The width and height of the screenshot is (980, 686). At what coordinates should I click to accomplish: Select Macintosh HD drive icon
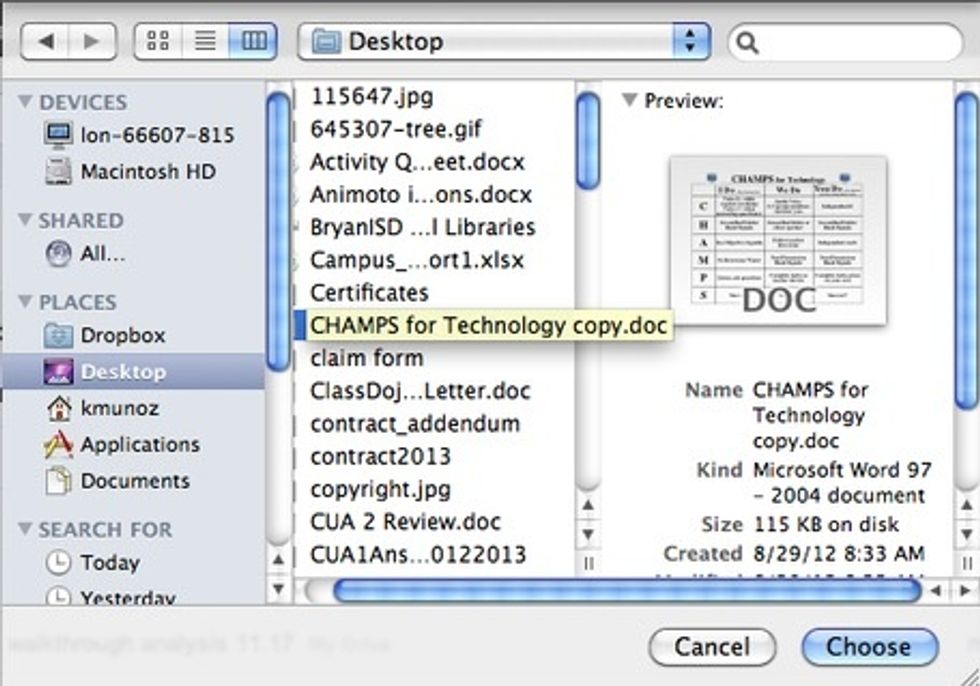[59, 171]
